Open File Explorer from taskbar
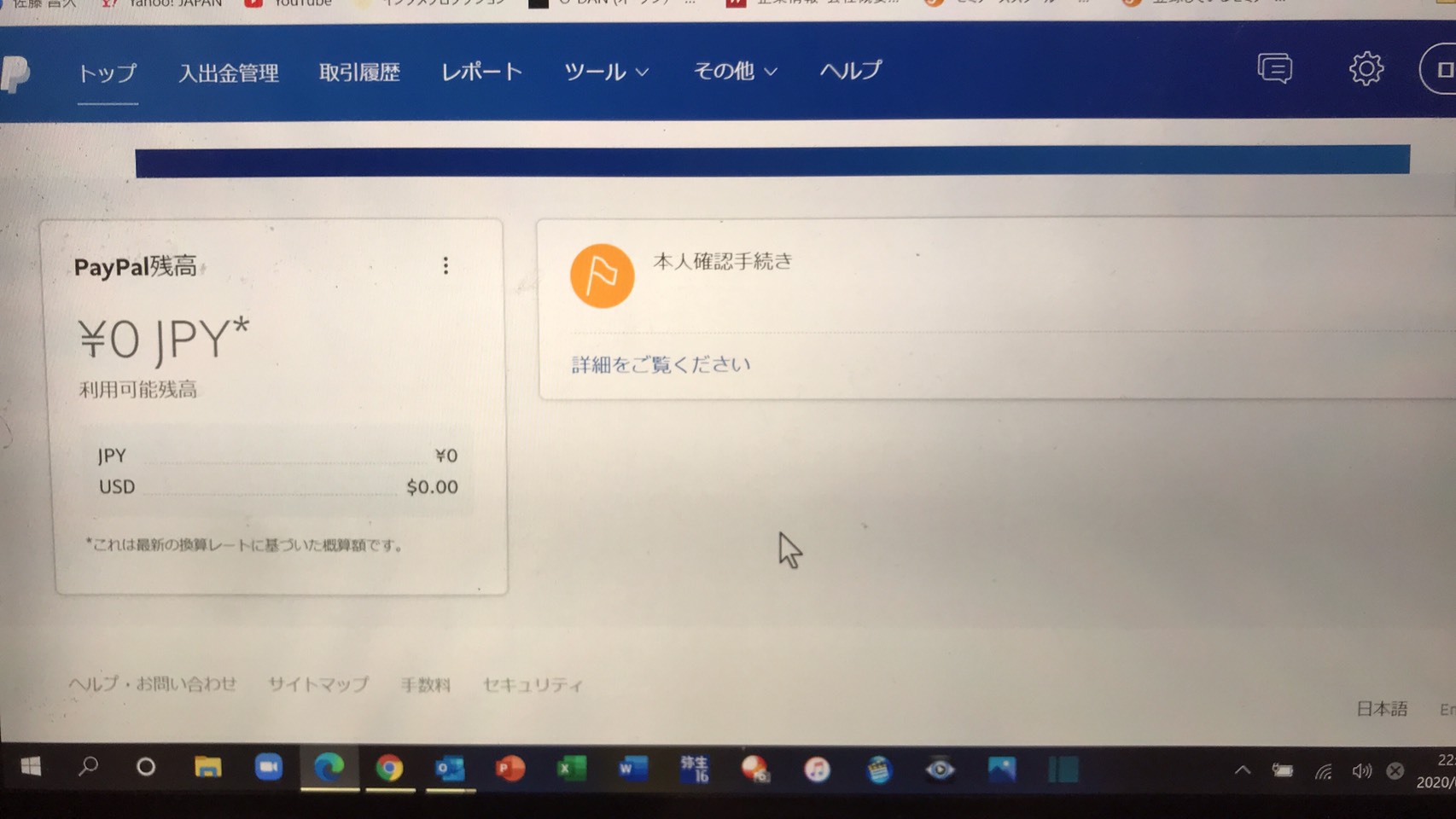1456x819 pixels. click(207, 768)
